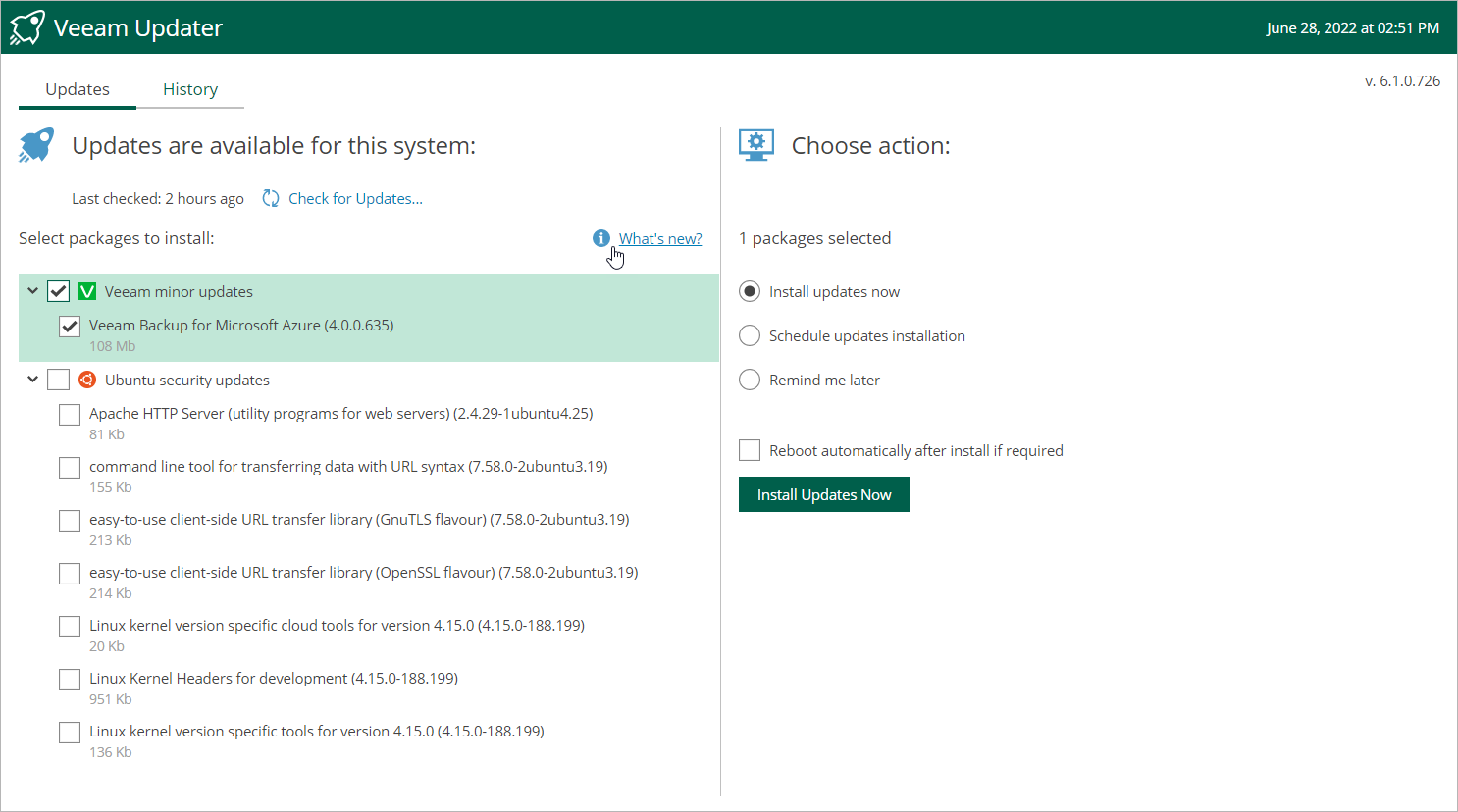Click the 136 Kb size label

click(x=110, y=752)
